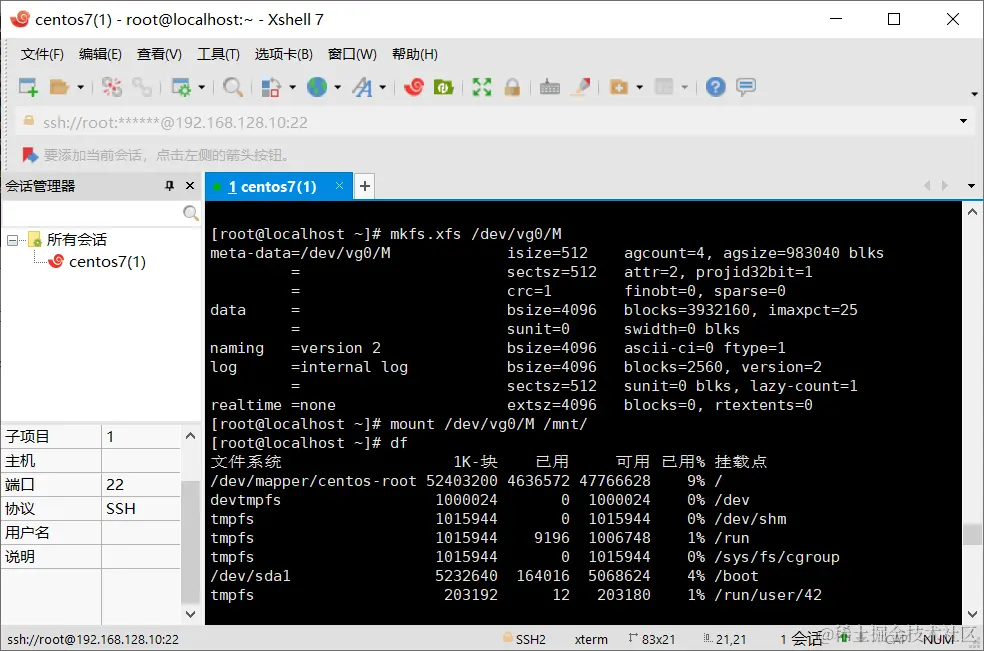Open the 查看(V) menu
984x651 pixels.
click(x=159, y=54)
